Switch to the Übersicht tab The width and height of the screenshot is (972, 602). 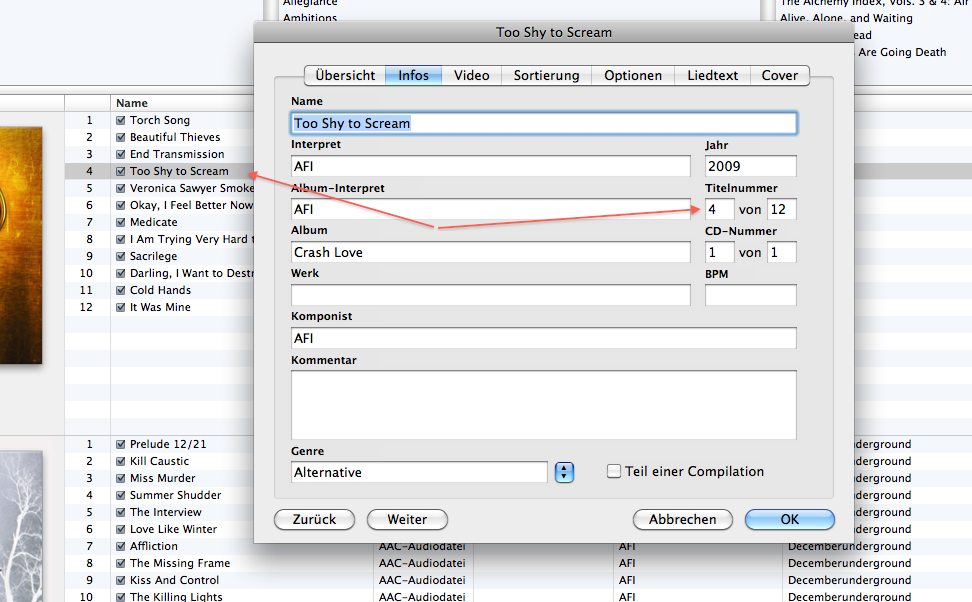[x=345, y=76]
